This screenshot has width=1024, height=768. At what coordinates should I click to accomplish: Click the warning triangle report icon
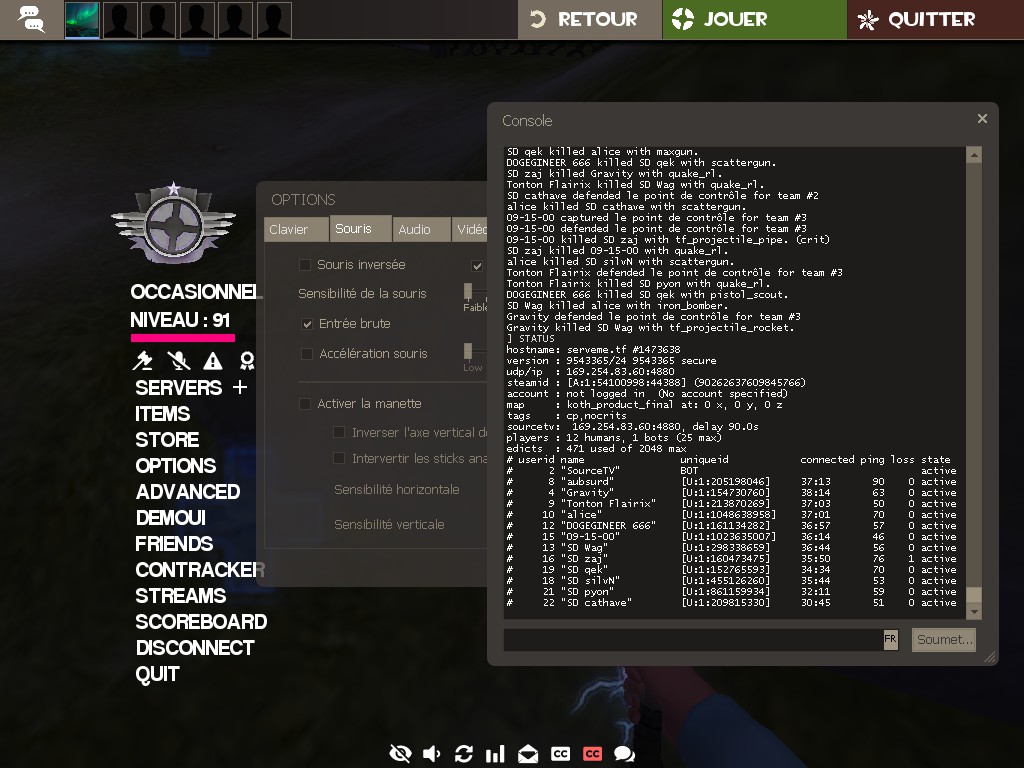(213, 361)
